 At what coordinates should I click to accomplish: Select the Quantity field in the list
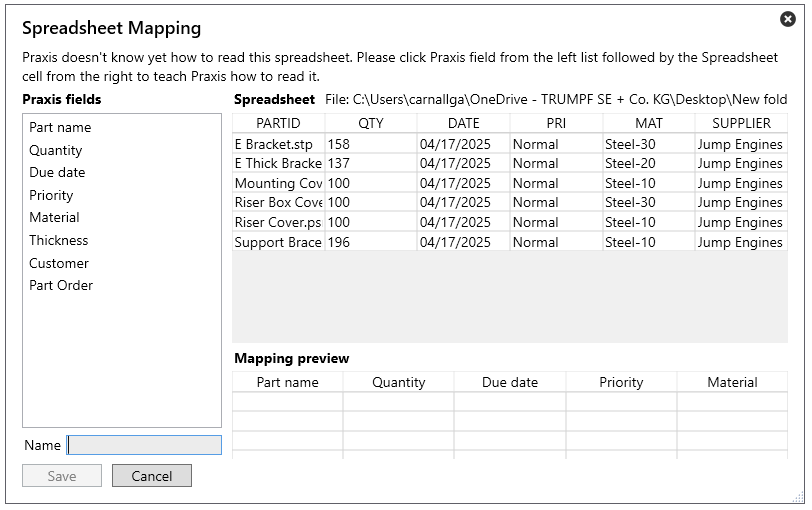point(55,150)
